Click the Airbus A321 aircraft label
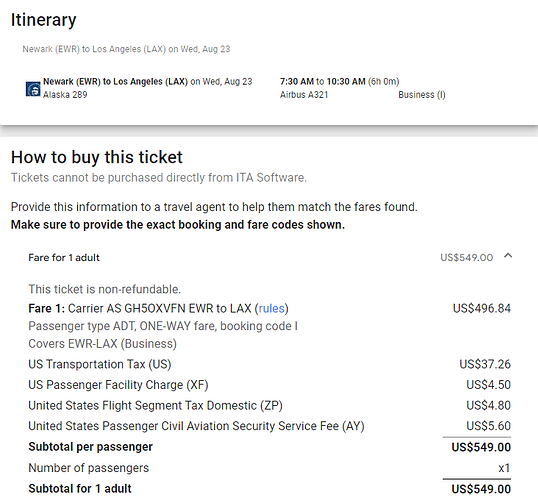The image size is (538, 500). [x=304, y=94]
